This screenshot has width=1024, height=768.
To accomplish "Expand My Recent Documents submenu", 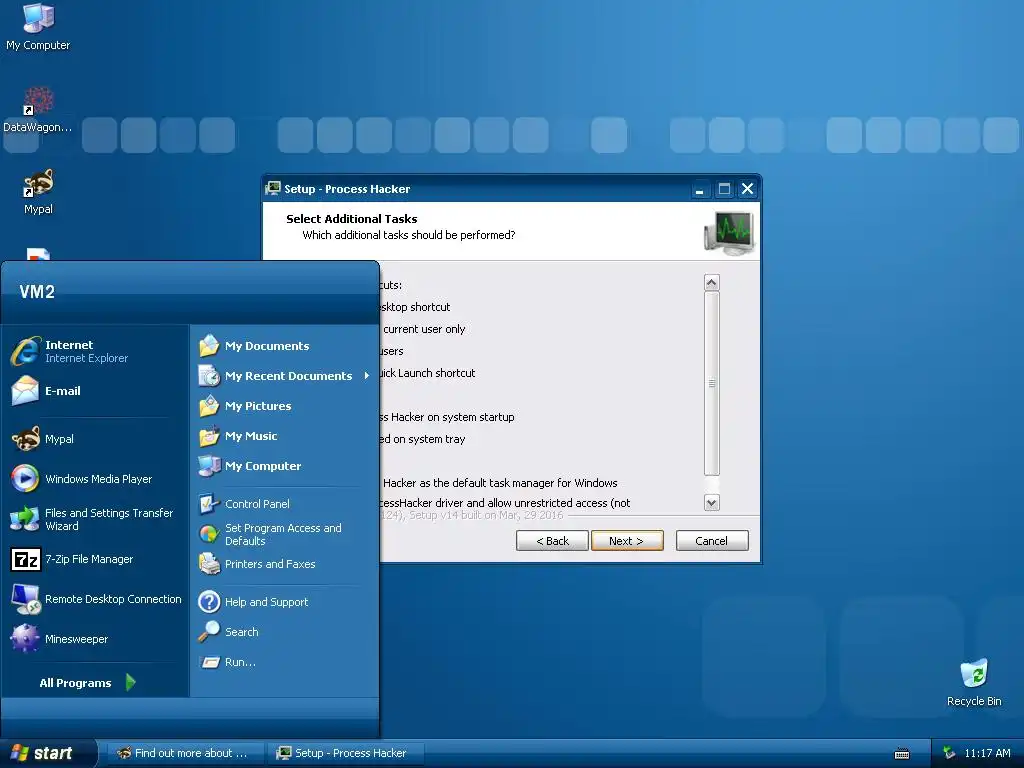I will pyautogui.click(x=284, y=376).
